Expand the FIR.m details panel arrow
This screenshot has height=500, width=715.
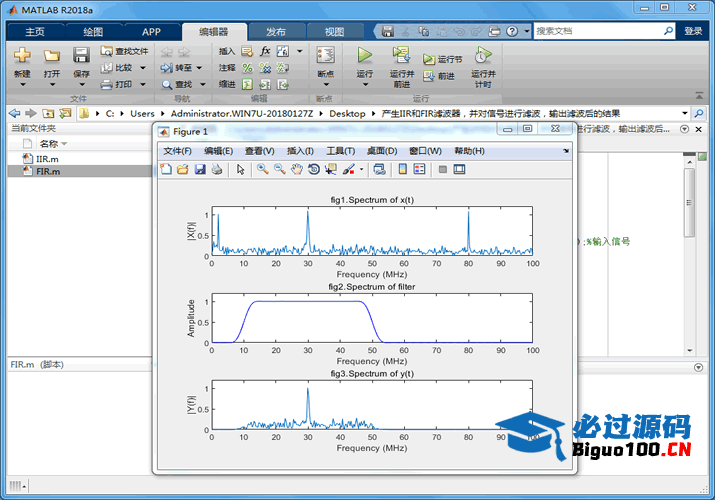click(x=698, y=367)
